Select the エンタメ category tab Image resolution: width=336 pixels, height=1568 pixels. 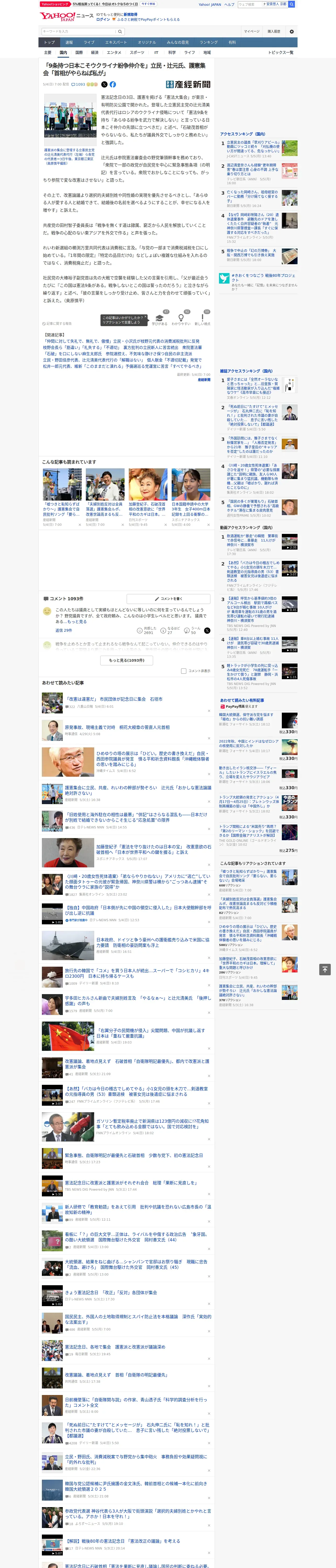pyautogui.click(x=114, y=52)
